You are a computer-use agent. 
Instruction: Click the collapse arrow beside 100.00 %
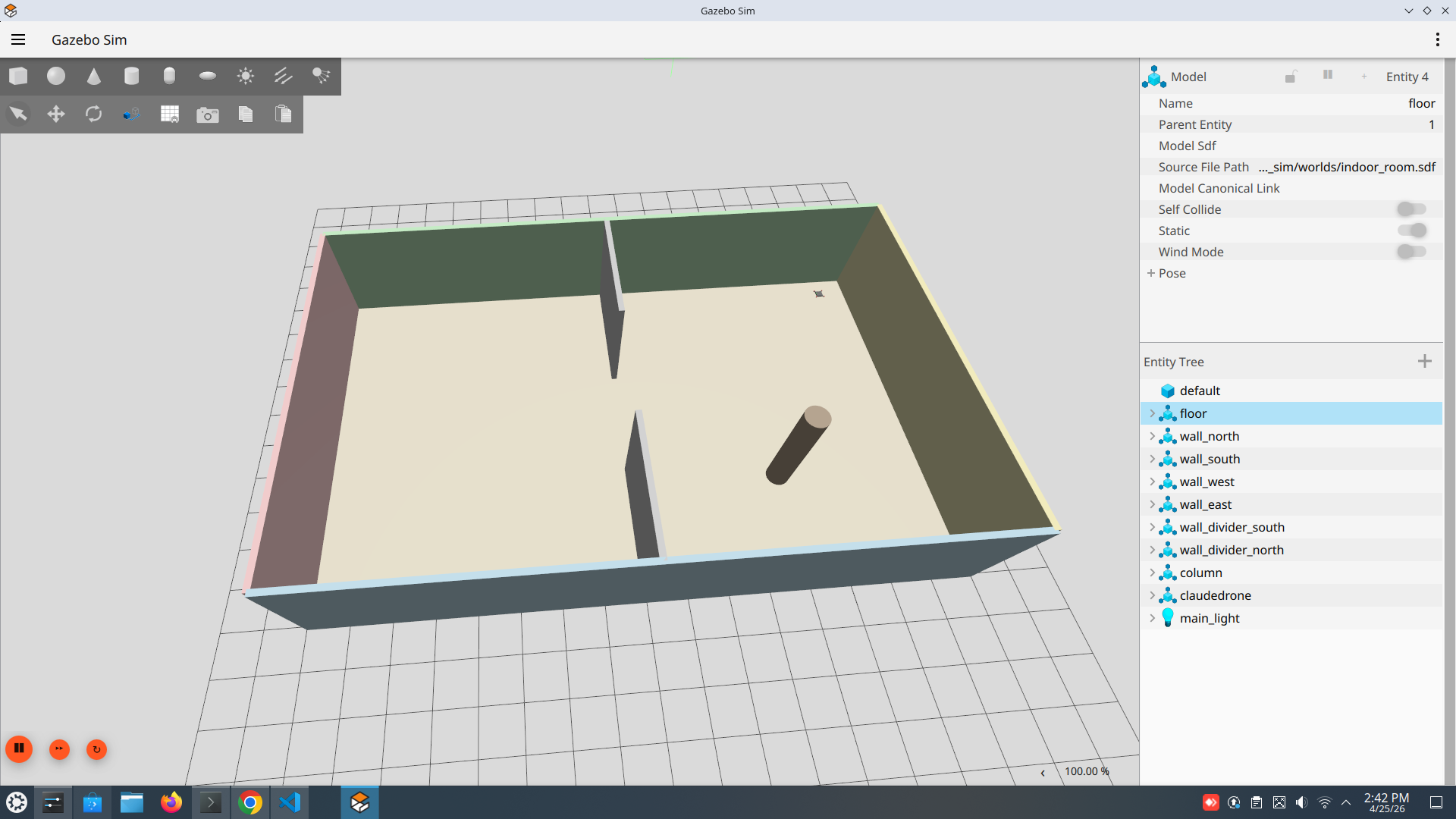1043,773
